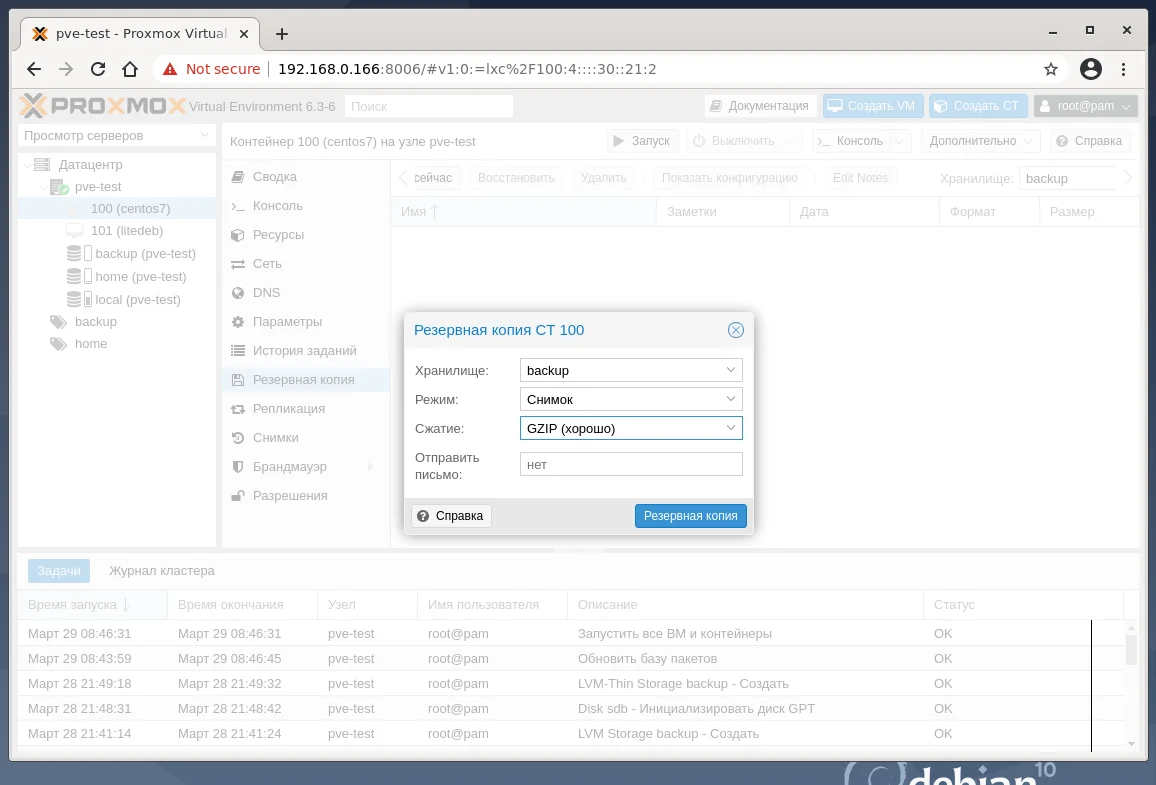Open Chrome's three-dot menu
Screen dimensions: 1156x785
tap(1123, 69)
